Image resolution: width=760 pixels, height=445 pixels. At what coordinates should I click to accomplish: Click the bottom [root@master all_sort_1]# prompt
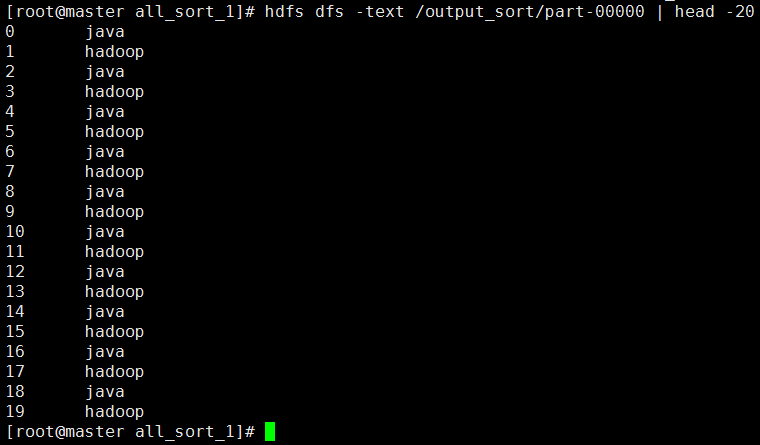[130, 431]
